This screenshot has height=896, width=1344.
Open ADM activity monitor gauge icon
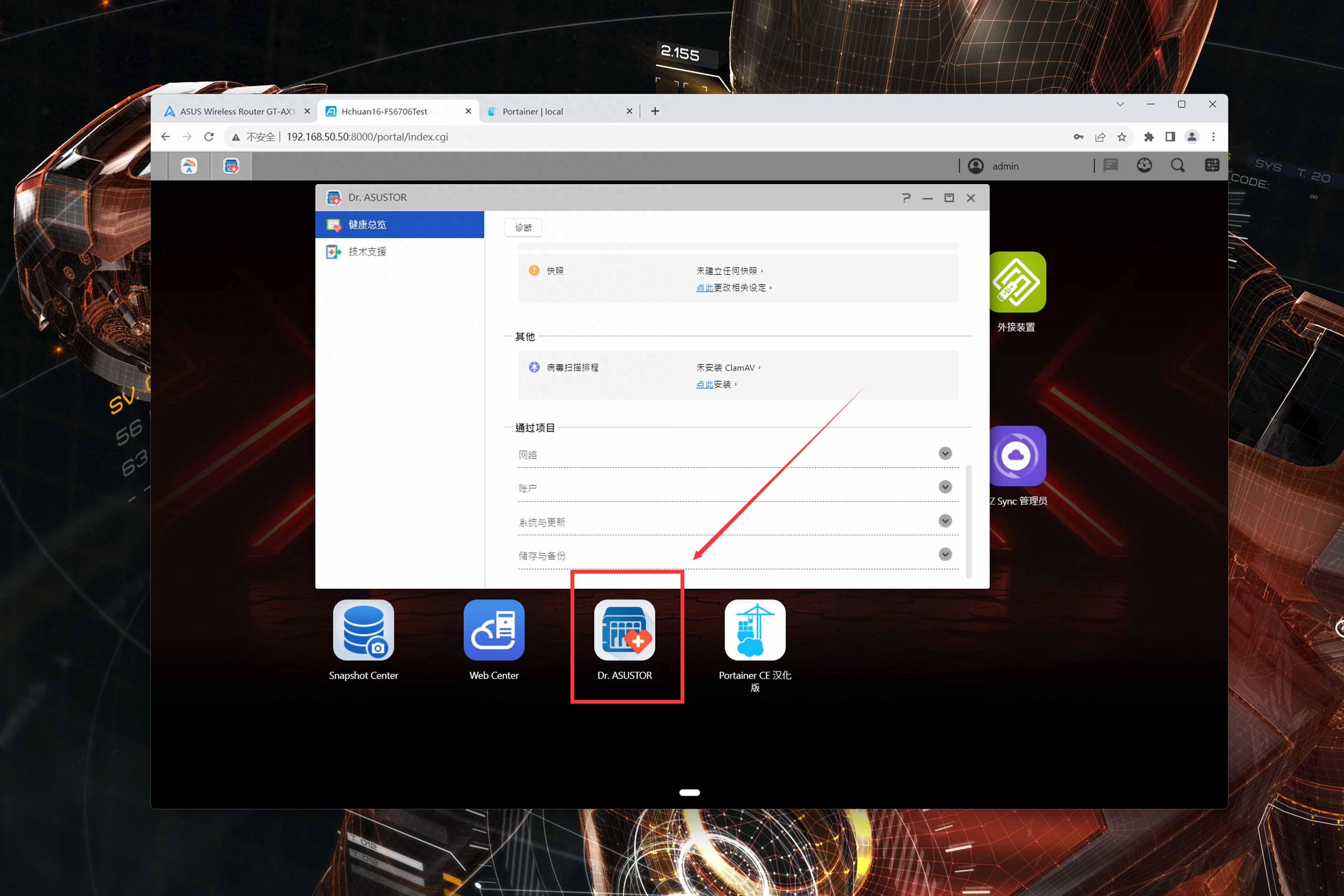pyautogui.click(x=1144, y=165)
